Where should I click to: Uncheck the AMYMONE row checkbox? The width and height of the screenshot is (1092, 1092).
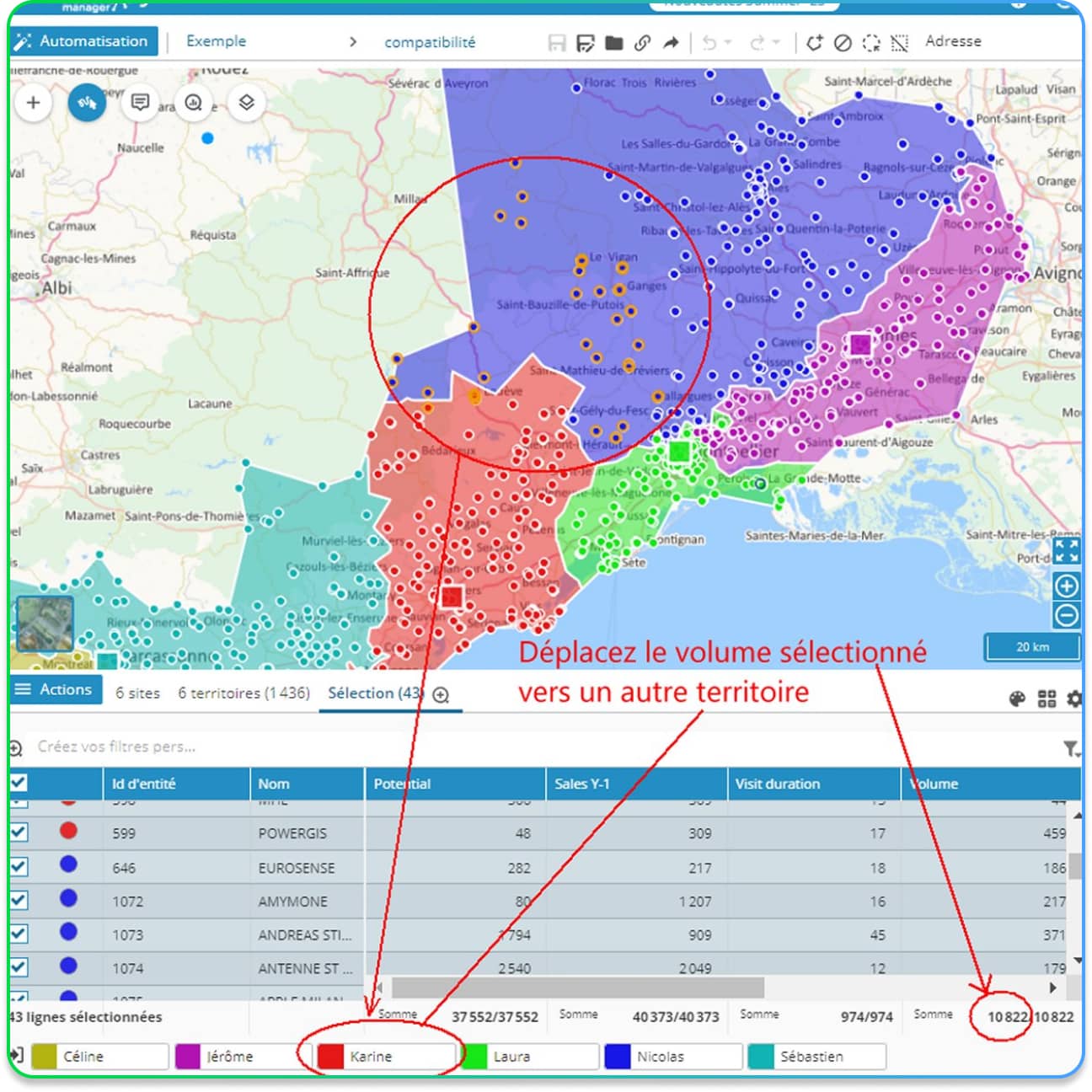(19, 900)
